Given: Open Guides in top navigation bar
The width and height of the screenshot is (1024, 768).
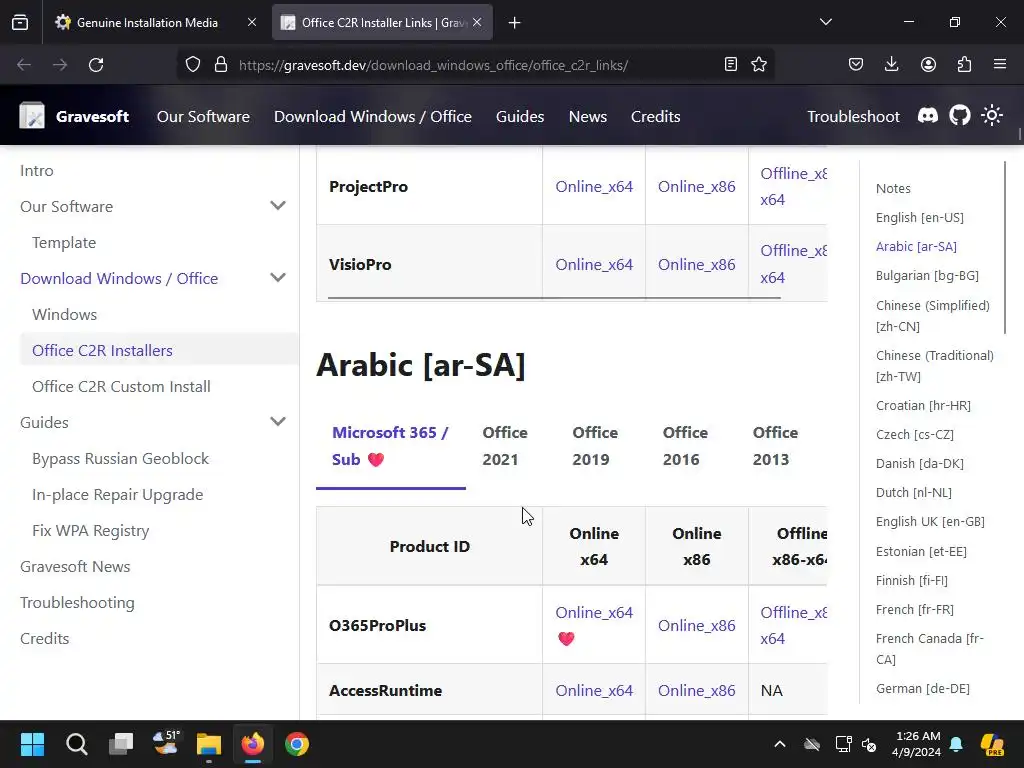Looking at the screenshot, I should (x=520, y=116).
